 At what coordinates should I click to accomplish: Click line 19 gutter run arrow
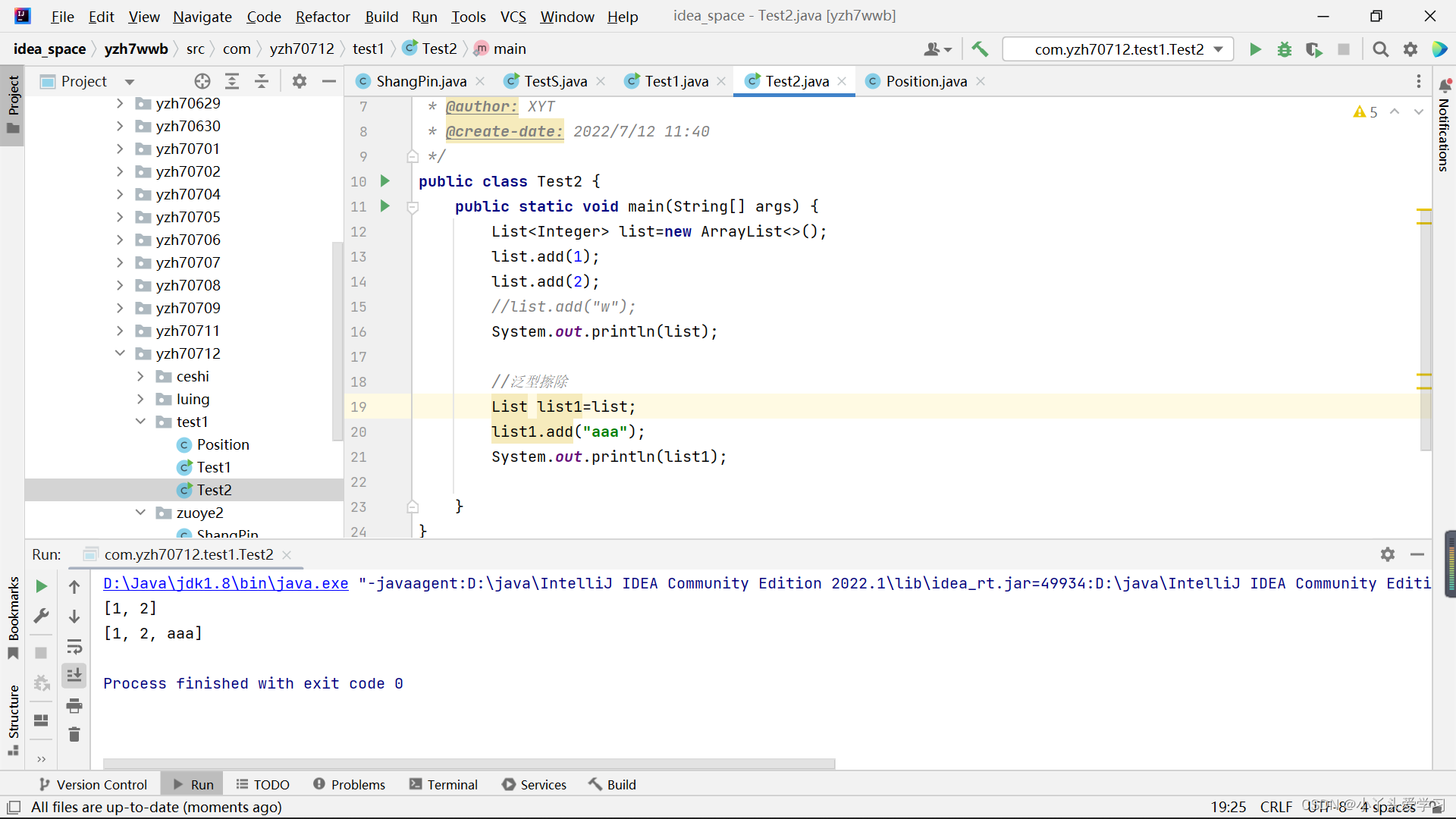click(x=384, y=406)
